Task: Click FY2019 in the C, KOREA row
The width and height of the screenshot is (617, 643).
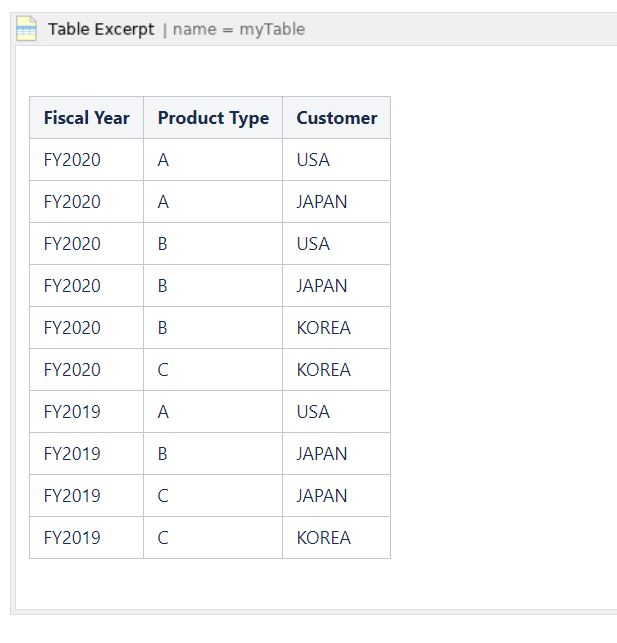Action: tap(72, 537)
